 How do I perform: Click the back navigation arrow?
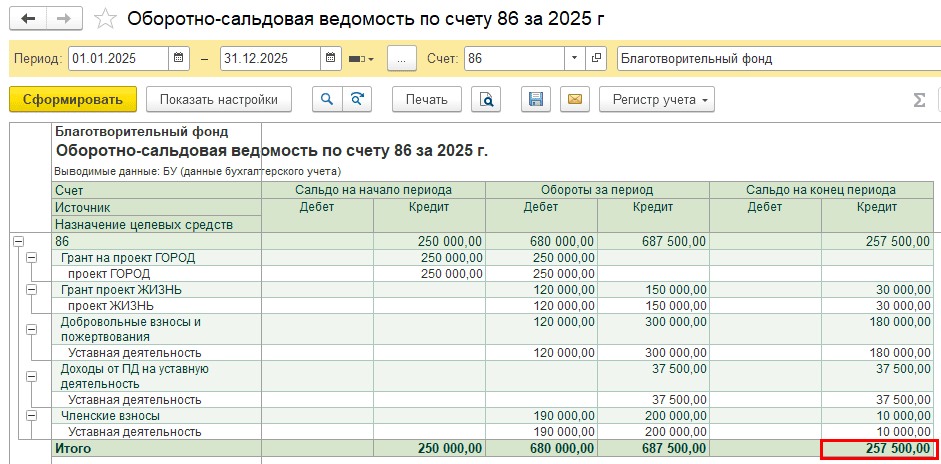pyautogui.click(x=27, y=19)
